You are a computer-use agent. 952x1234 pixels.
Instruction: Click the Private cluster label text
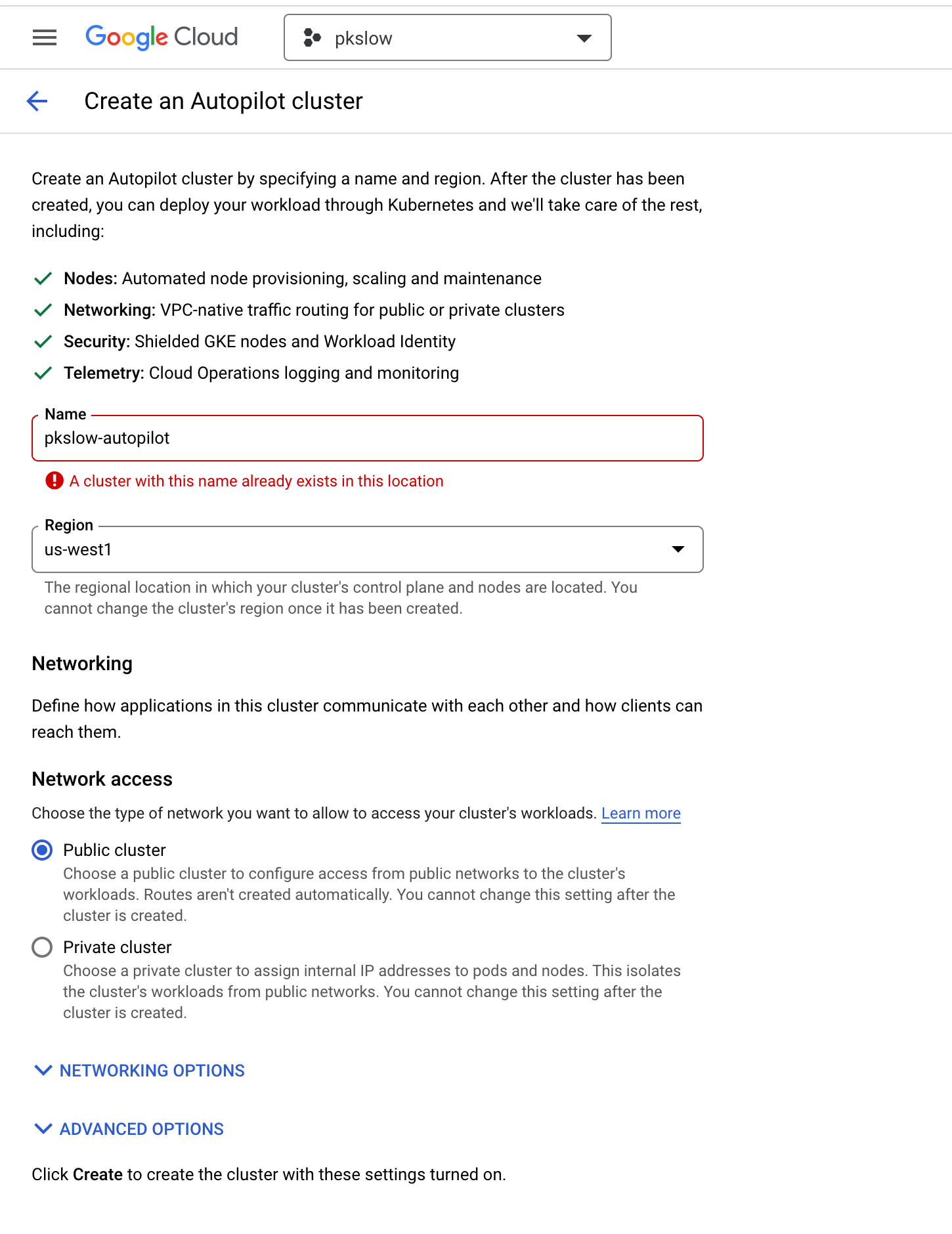(117, 948)
